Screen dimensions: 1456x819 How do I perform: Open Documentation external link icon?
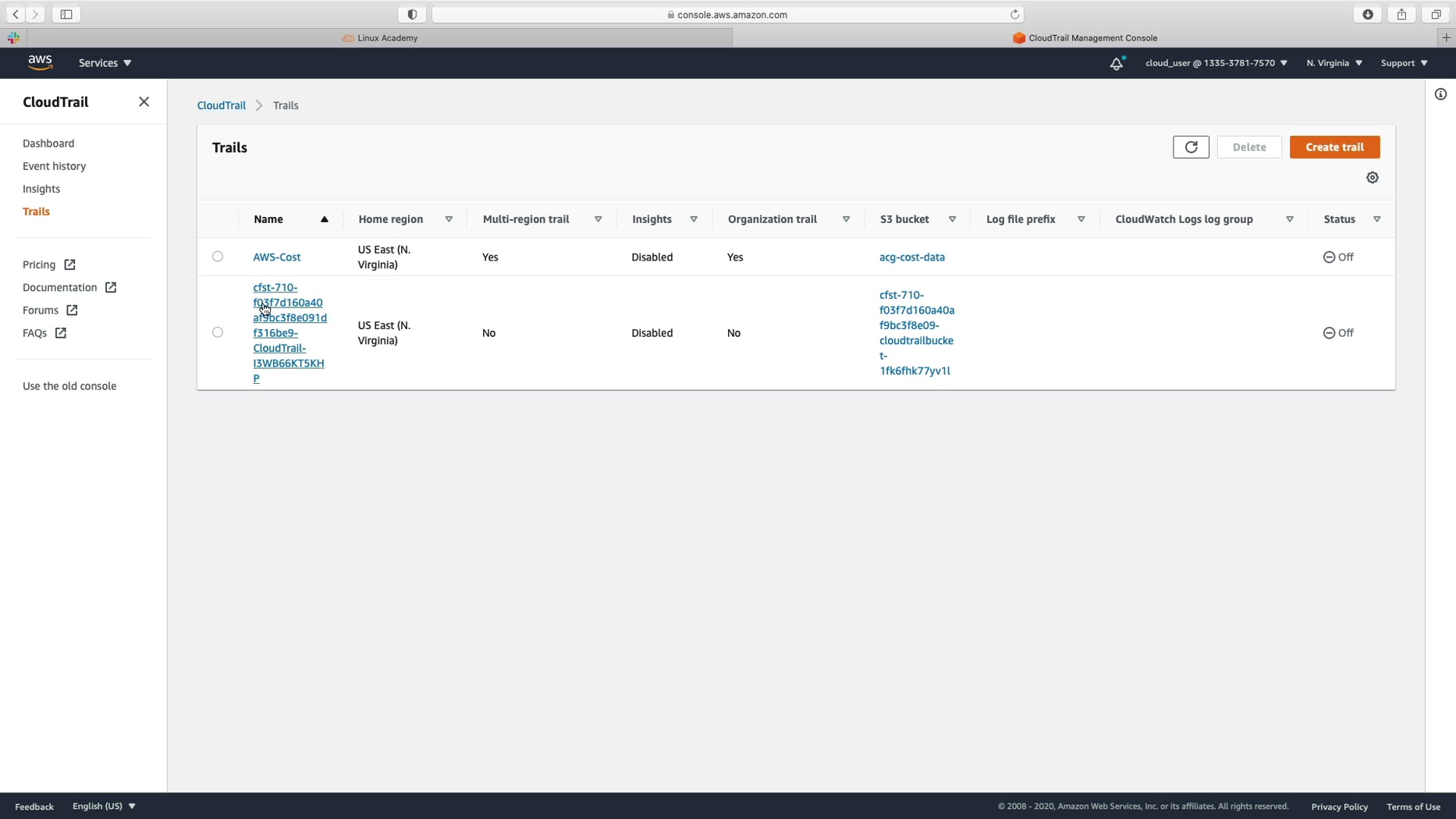coord(111,288)
